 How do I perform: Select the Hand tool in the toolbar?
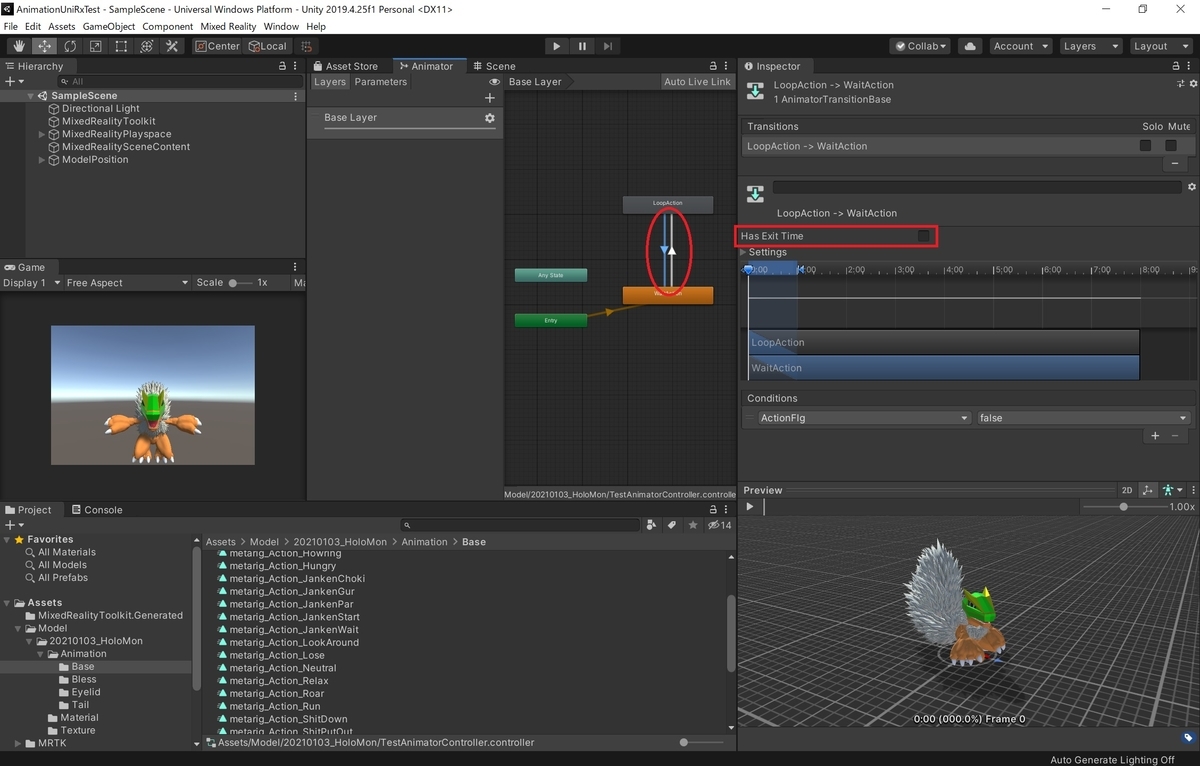19,46
